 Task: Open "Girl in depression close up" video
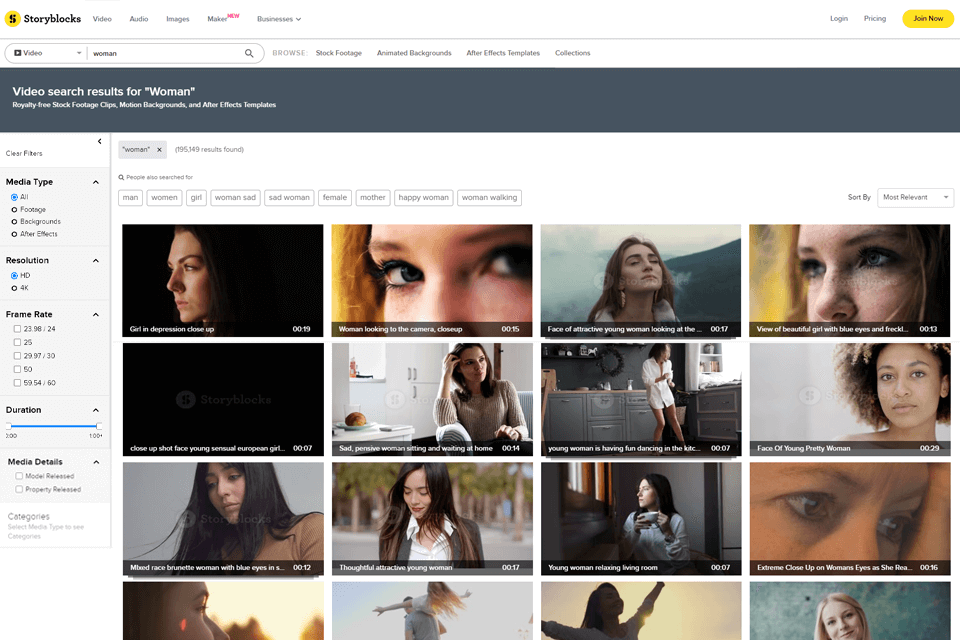click(223, 280)
